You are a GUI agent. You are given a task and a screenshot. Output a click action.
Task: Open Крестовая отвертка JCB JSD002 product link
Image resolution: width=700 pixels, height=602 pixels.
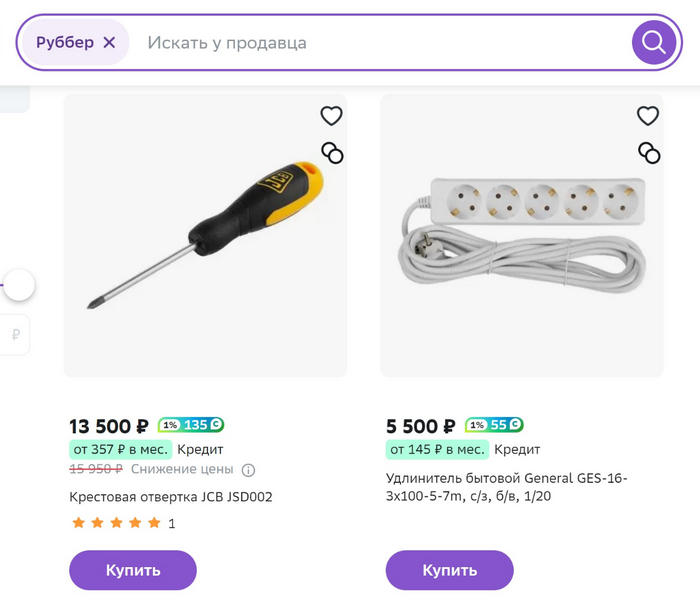(x=171, y=497)
